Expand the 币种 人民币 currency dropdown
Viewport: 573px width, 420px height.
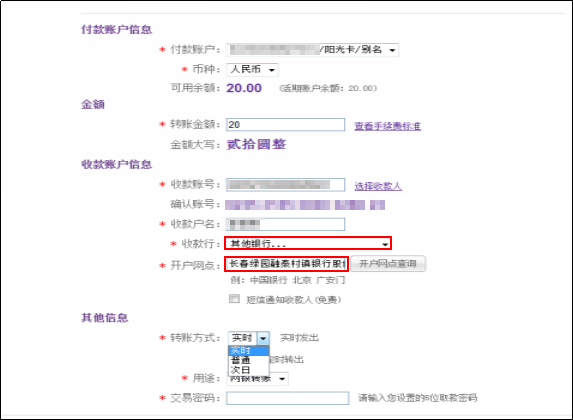[x=253, y=69]
